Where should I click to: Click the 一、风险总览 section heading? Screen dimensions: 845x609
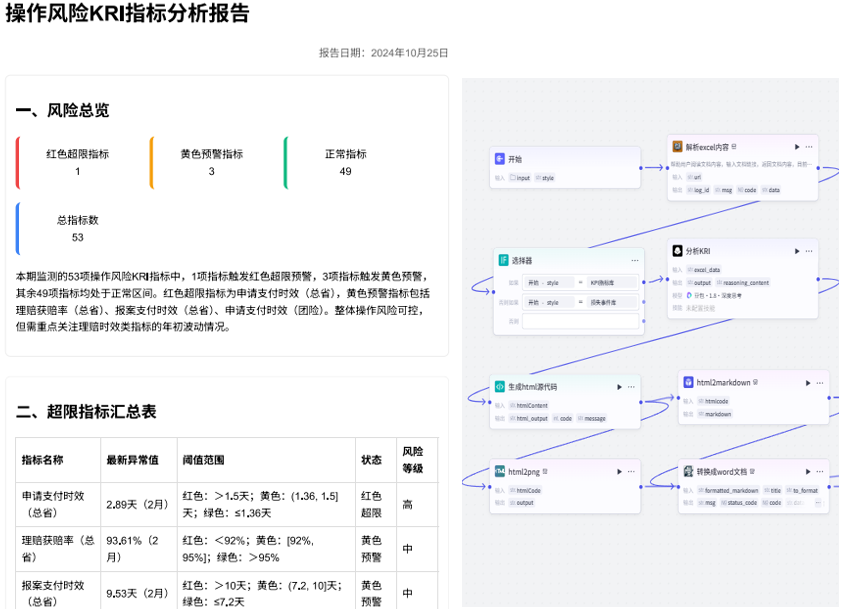click(63, 110)
